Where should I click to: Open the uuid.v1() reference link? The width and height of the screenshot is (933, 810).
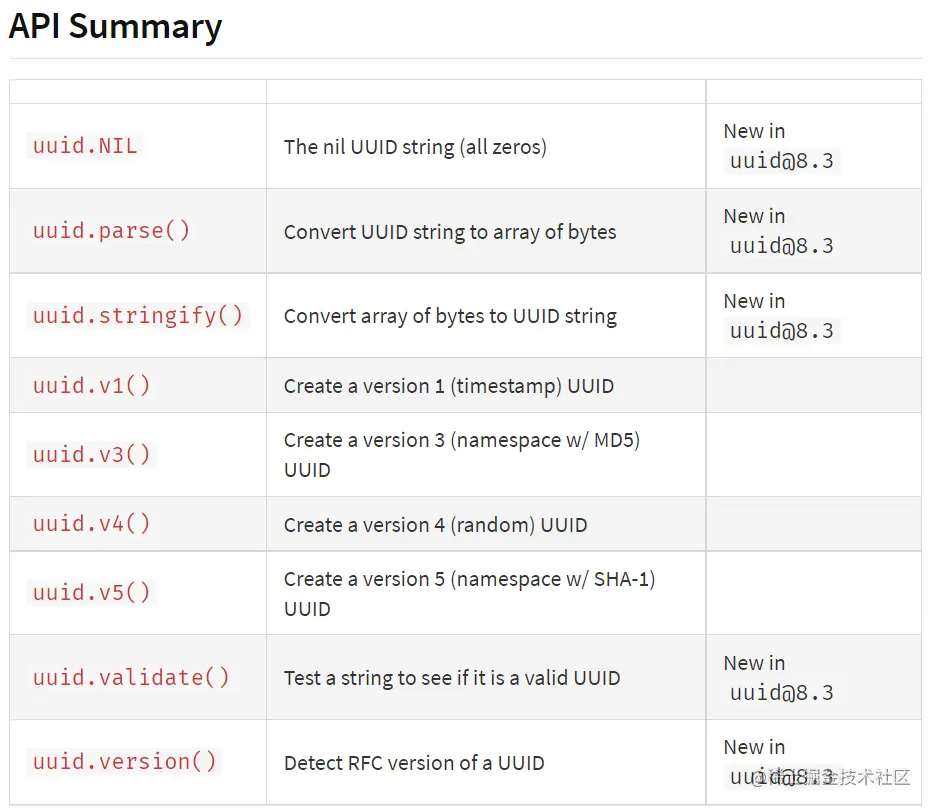click(91, 385)
